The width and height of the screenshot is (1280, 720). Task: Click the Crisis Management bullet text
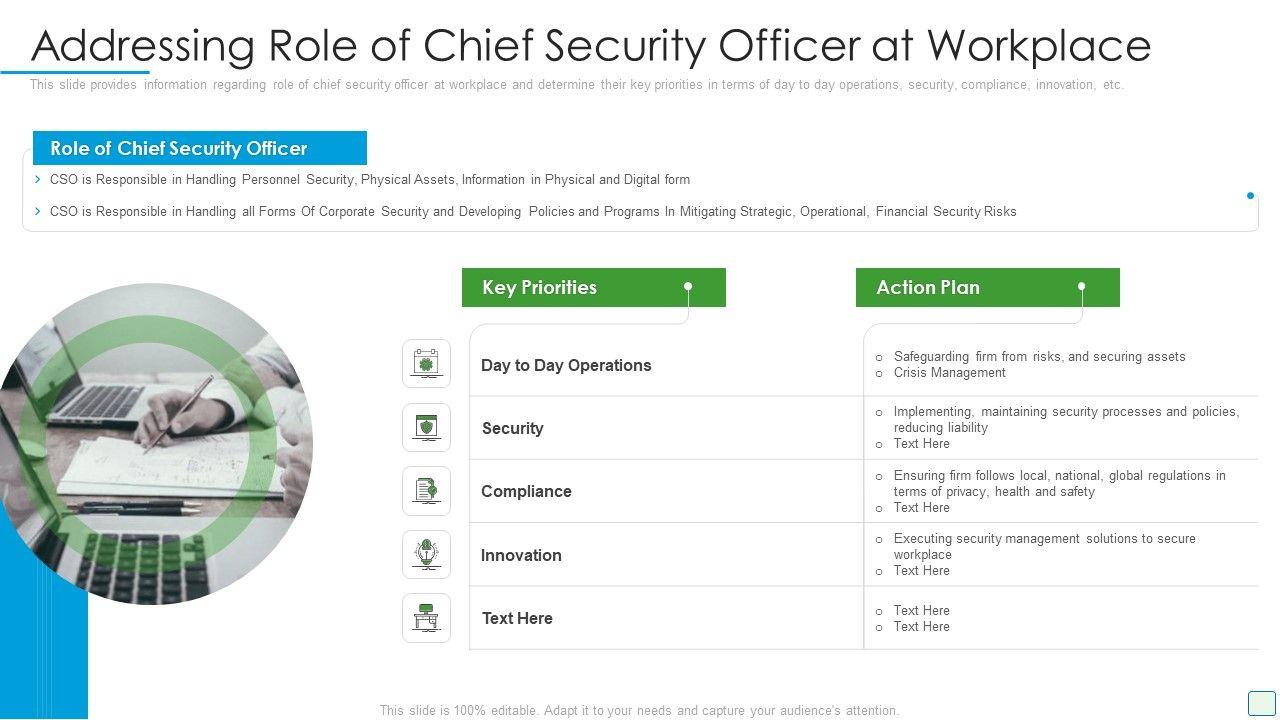(949, 373)
